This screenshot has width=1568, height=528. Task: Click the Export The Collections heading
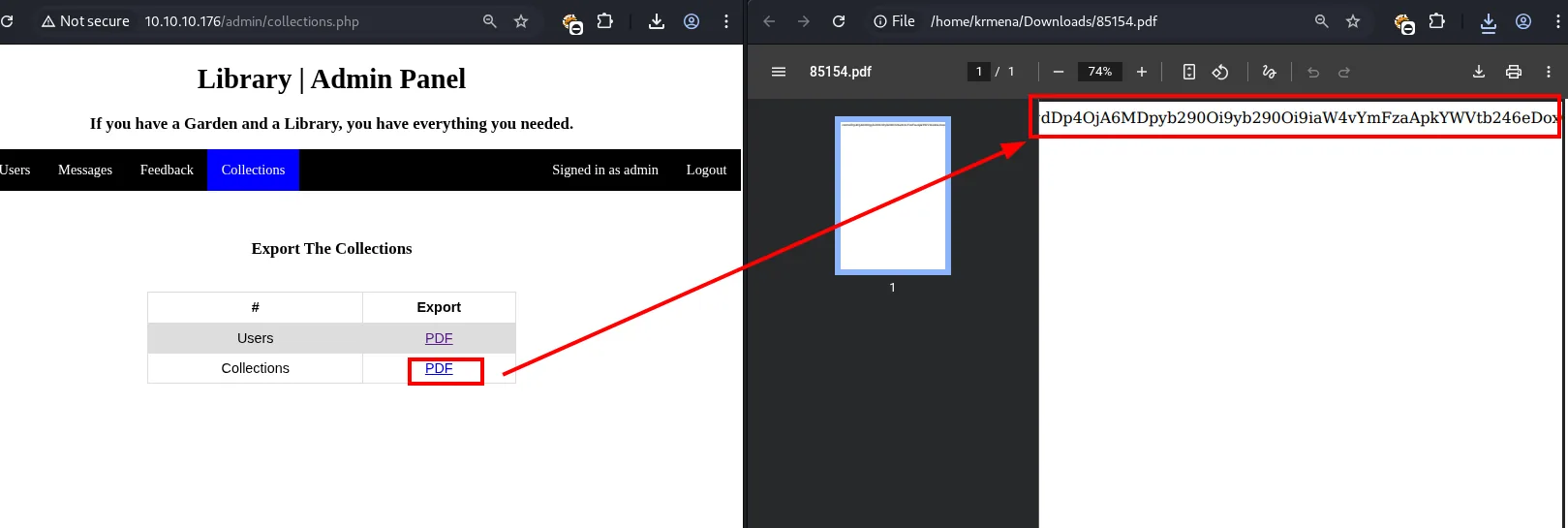331,249
